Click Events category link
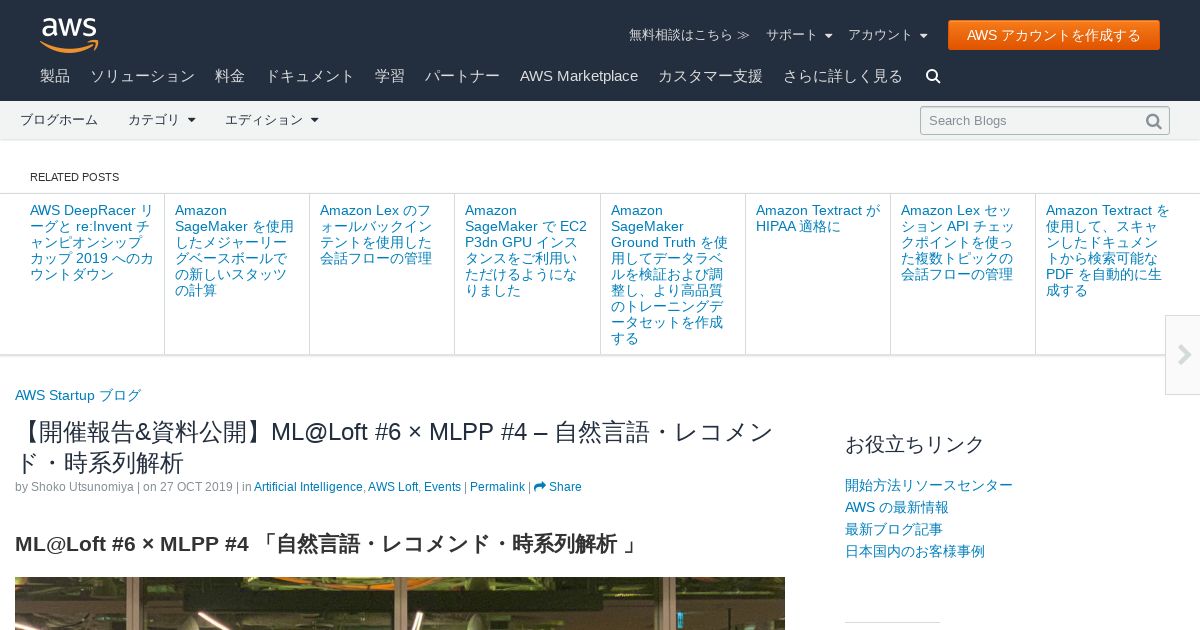Image resolution: width=1200 pixels, height=630 pixels. [442, 487]
